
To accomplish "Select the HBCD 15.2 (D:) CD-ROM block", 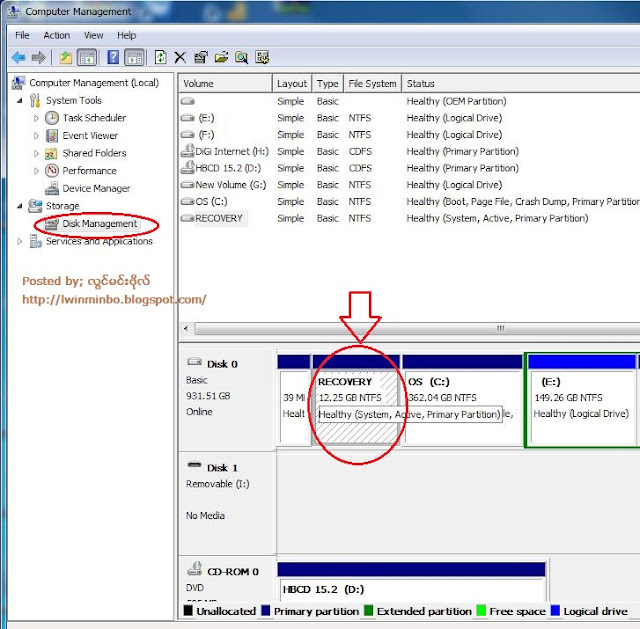I will [x=411, y=583].
